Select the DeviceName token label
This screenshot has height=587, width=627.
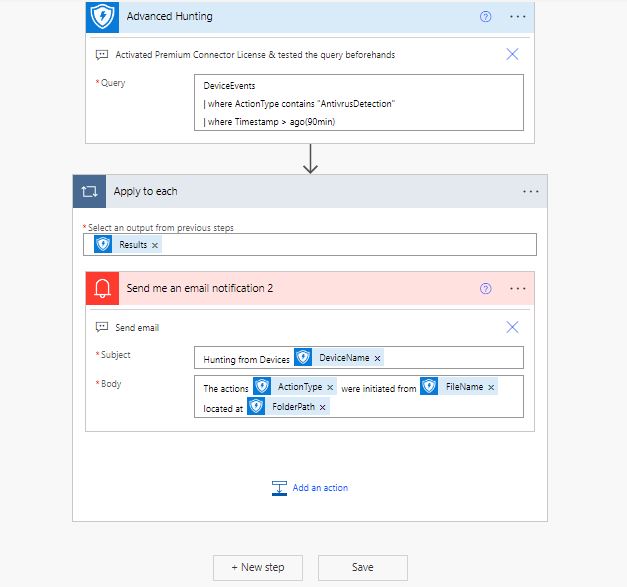point(344,358)
